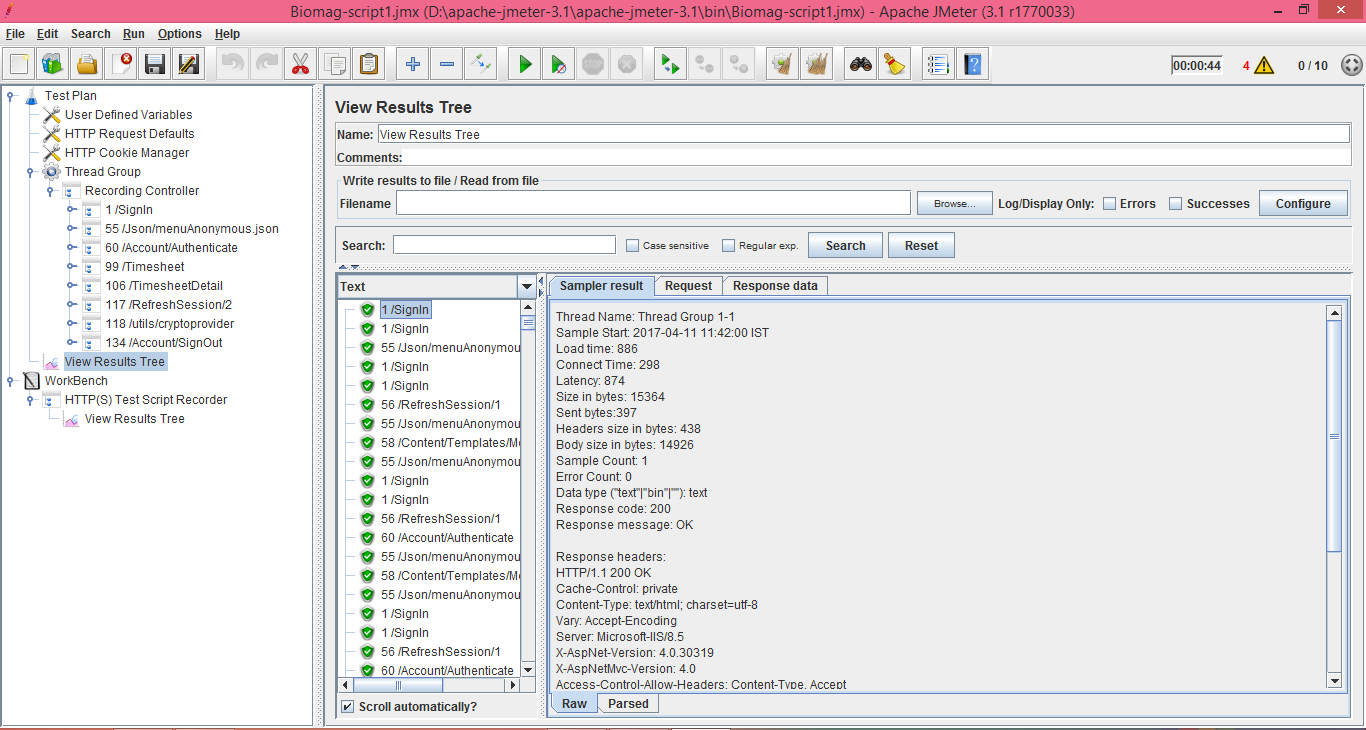Expand all nodes with plus icon

(x=413, y=65)
